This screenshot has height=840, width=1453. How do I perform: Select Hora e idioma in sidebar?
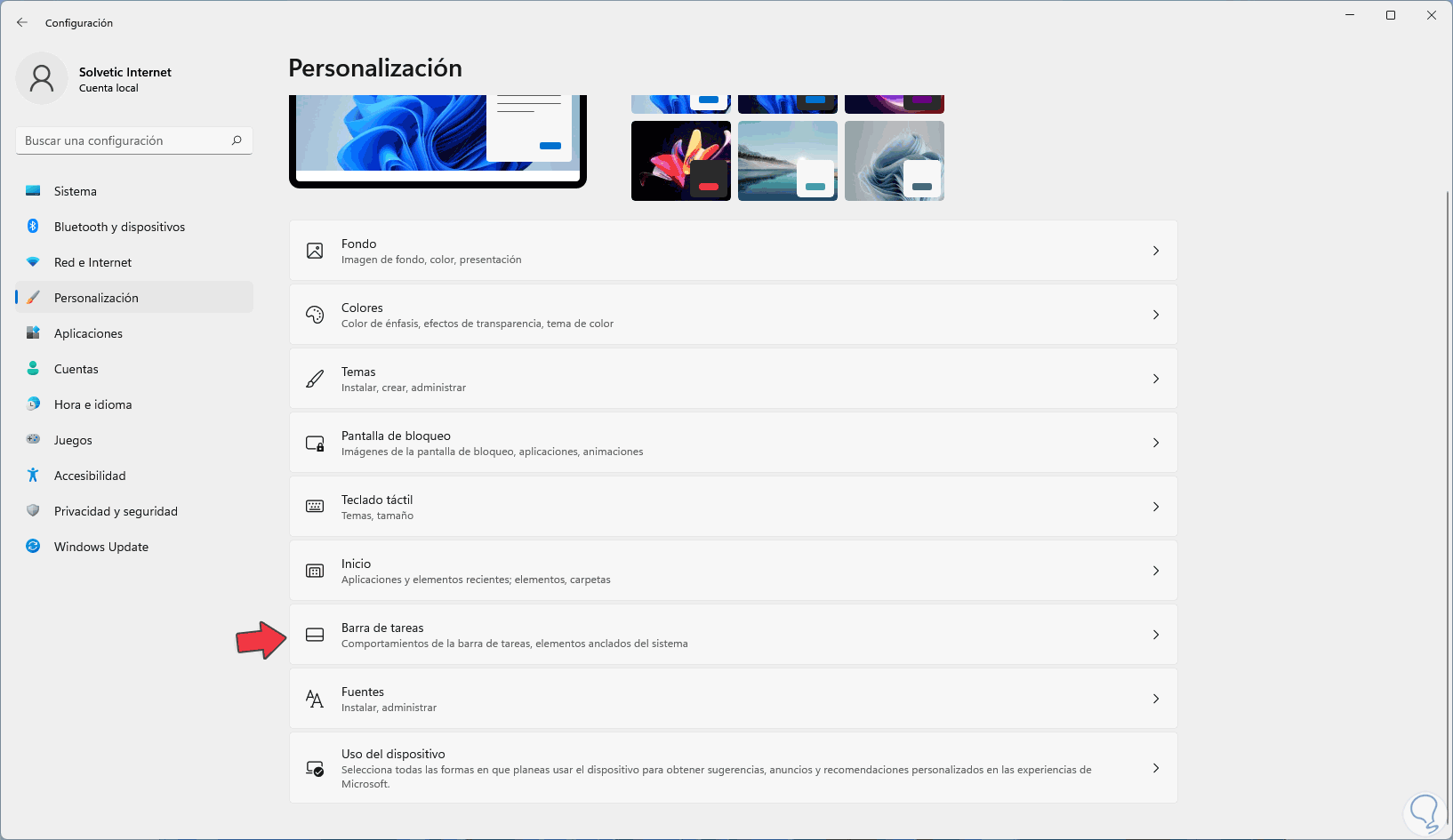pyautogui.click(x=134, y=404)
